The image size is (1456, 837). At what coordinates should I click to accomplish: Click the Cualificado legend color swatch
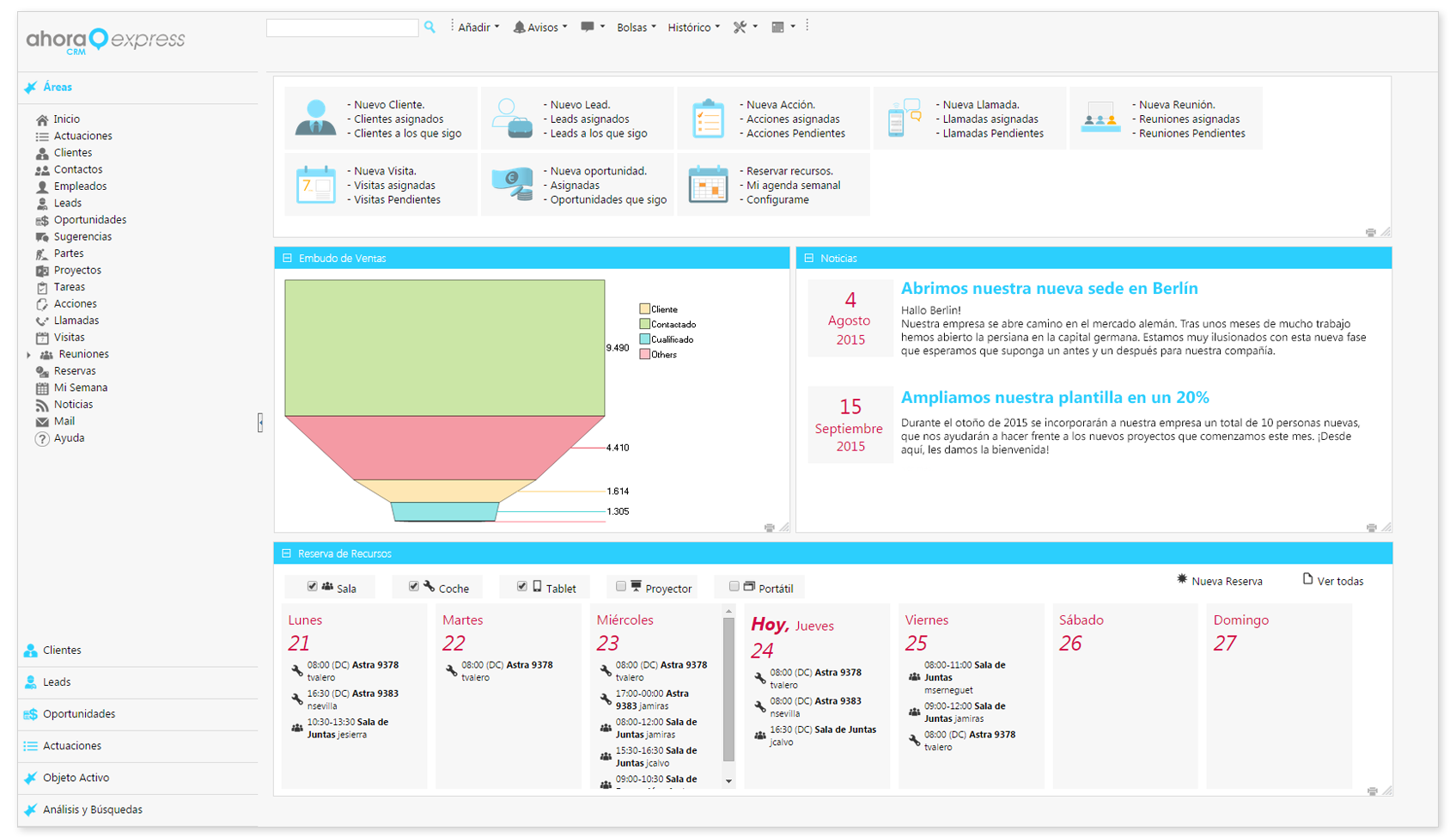tap(644, 339)
